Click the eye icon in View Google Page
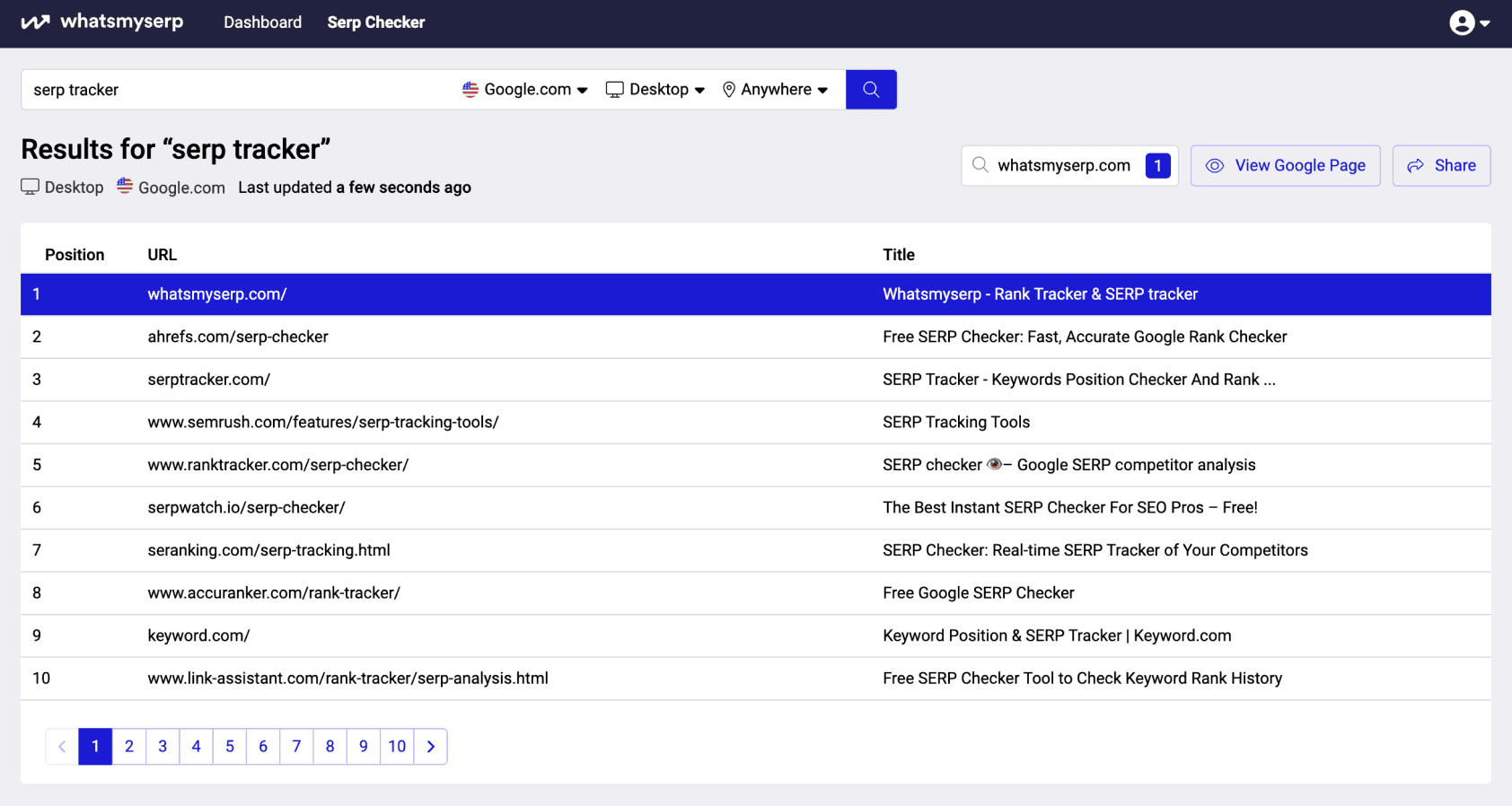 [x=1215, y=166]
